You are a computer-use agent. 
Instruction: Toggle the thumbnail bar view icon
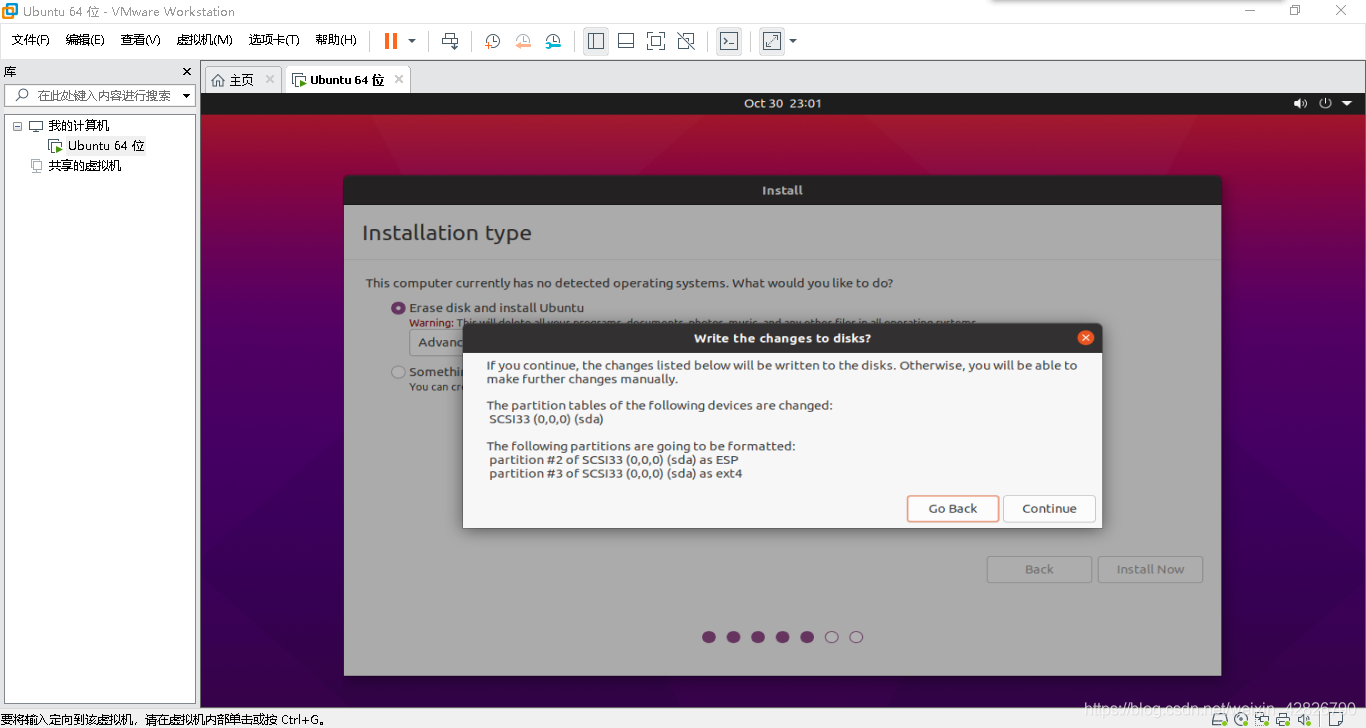coord(626,41)
